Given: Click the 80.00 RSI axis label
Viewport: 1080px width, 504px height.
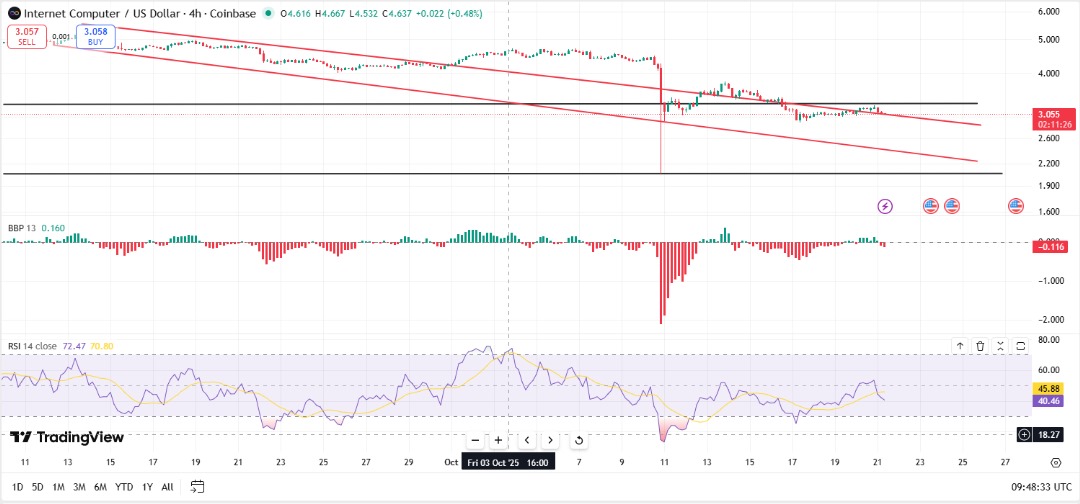Looking at the screenshot, I should pos(1048,339).
